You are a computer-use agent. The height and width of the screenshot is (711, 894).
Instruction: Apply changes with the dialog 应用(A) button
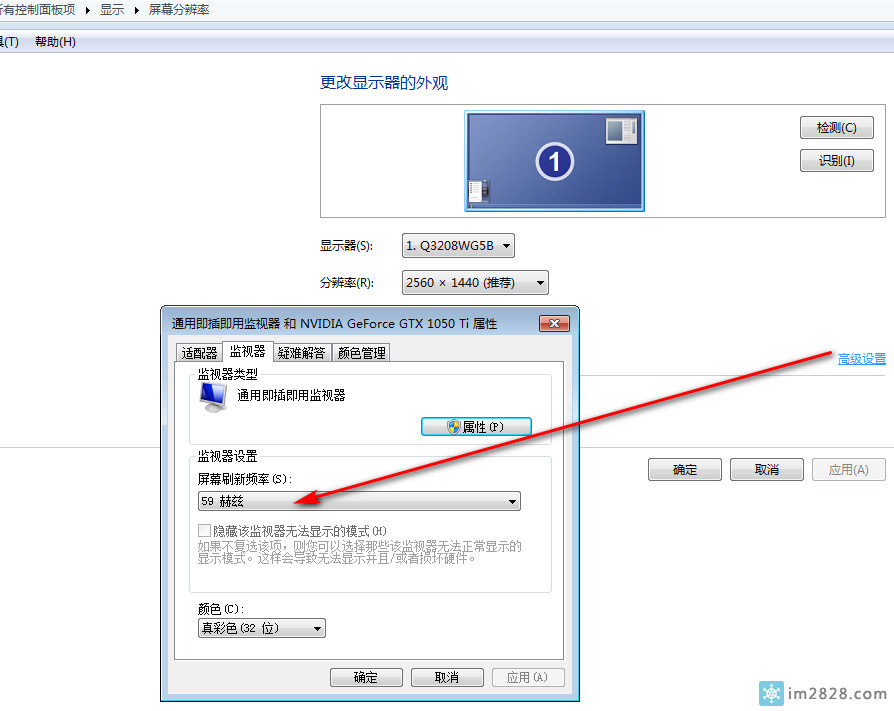tap(528, 676)
